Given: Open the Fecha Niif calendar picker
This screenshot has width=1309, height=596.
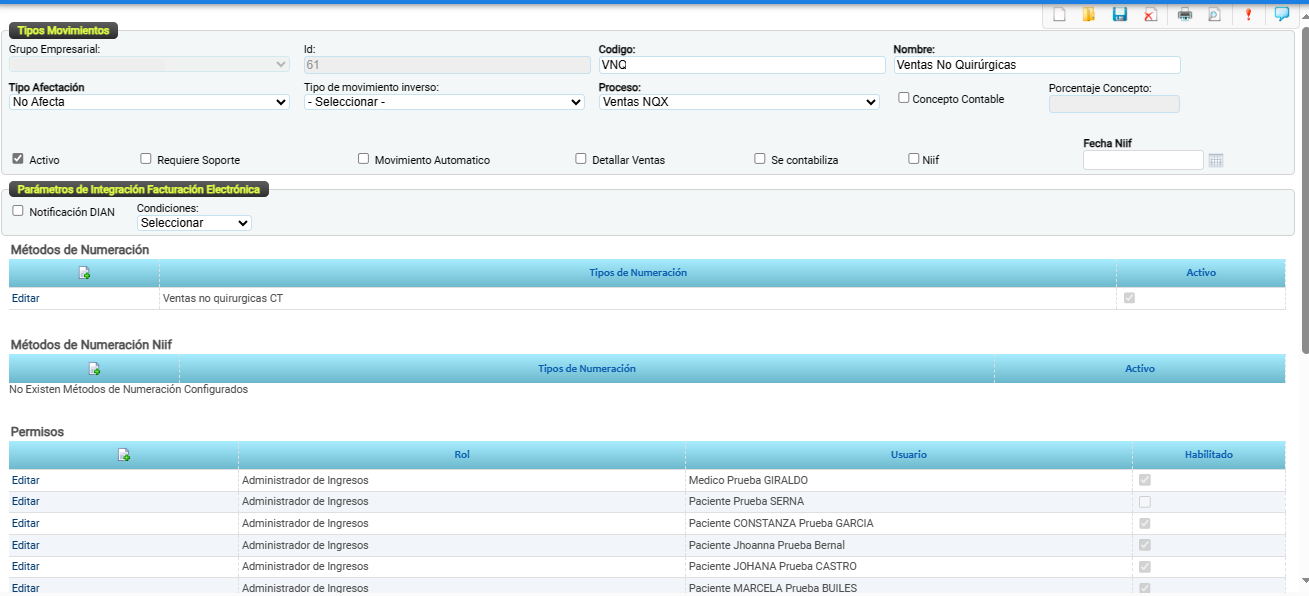Looking at the screenshot, I should tap(1216, 160).
